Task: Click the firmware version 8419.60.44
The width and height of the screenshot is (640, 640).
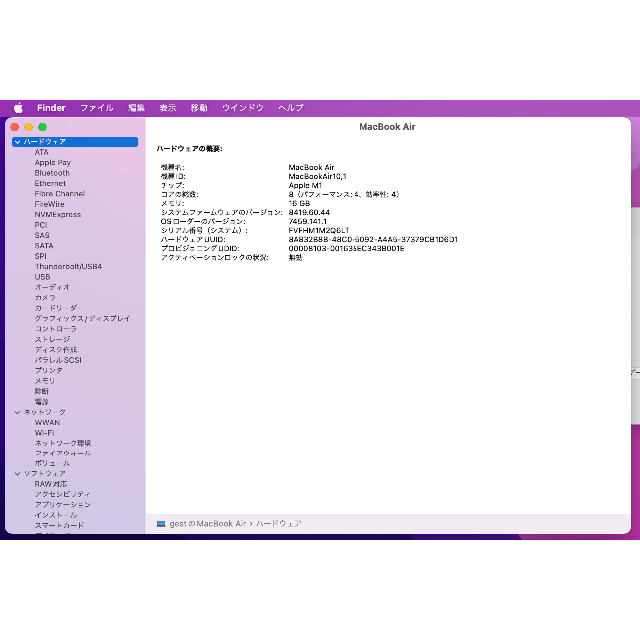Action: coord(309,213)
